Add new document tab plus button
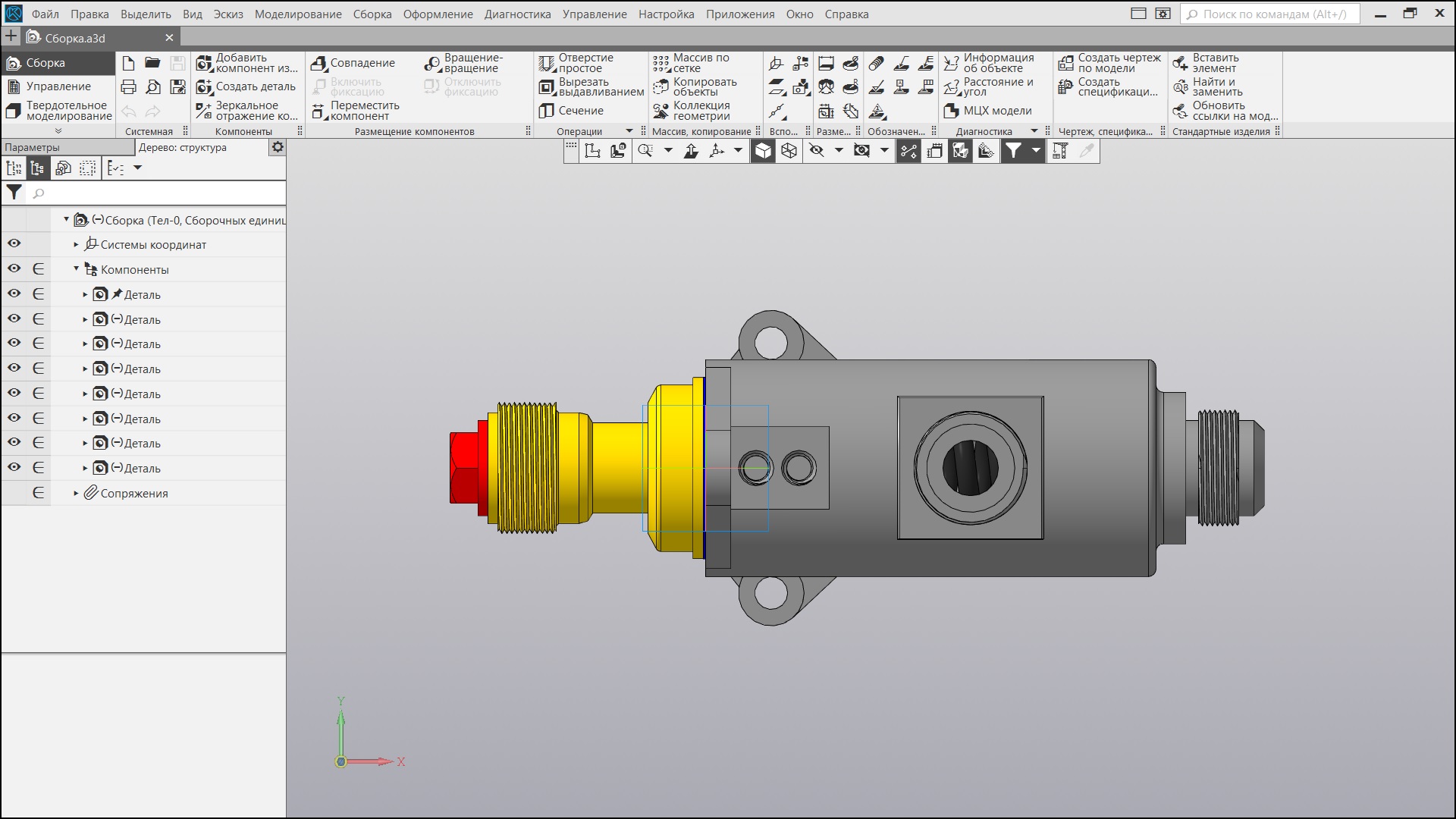Image resolution: width=1456 pixels, height=819 pixels. pos(11,36)
